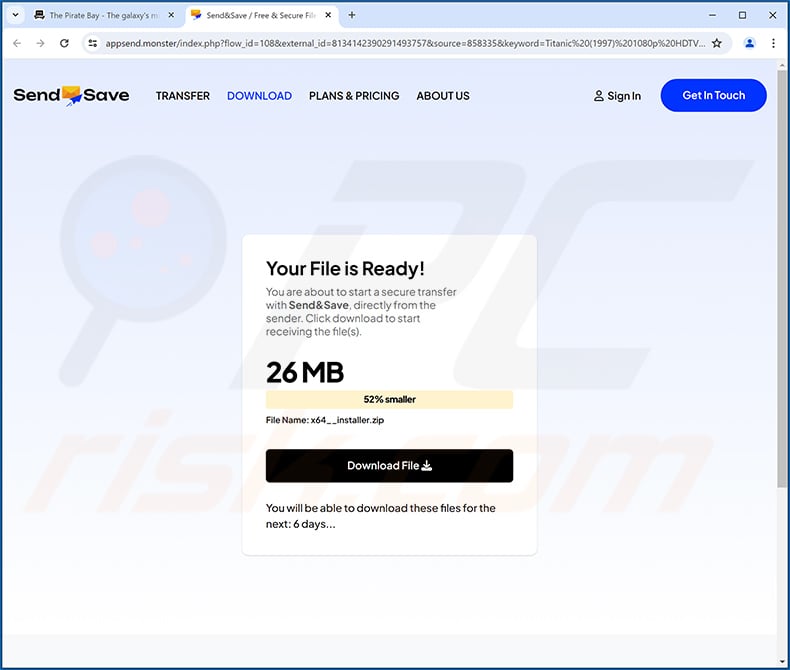The image size is (790, 670).
Task: Open new tab with plus icon
Action: click(352, 15)
